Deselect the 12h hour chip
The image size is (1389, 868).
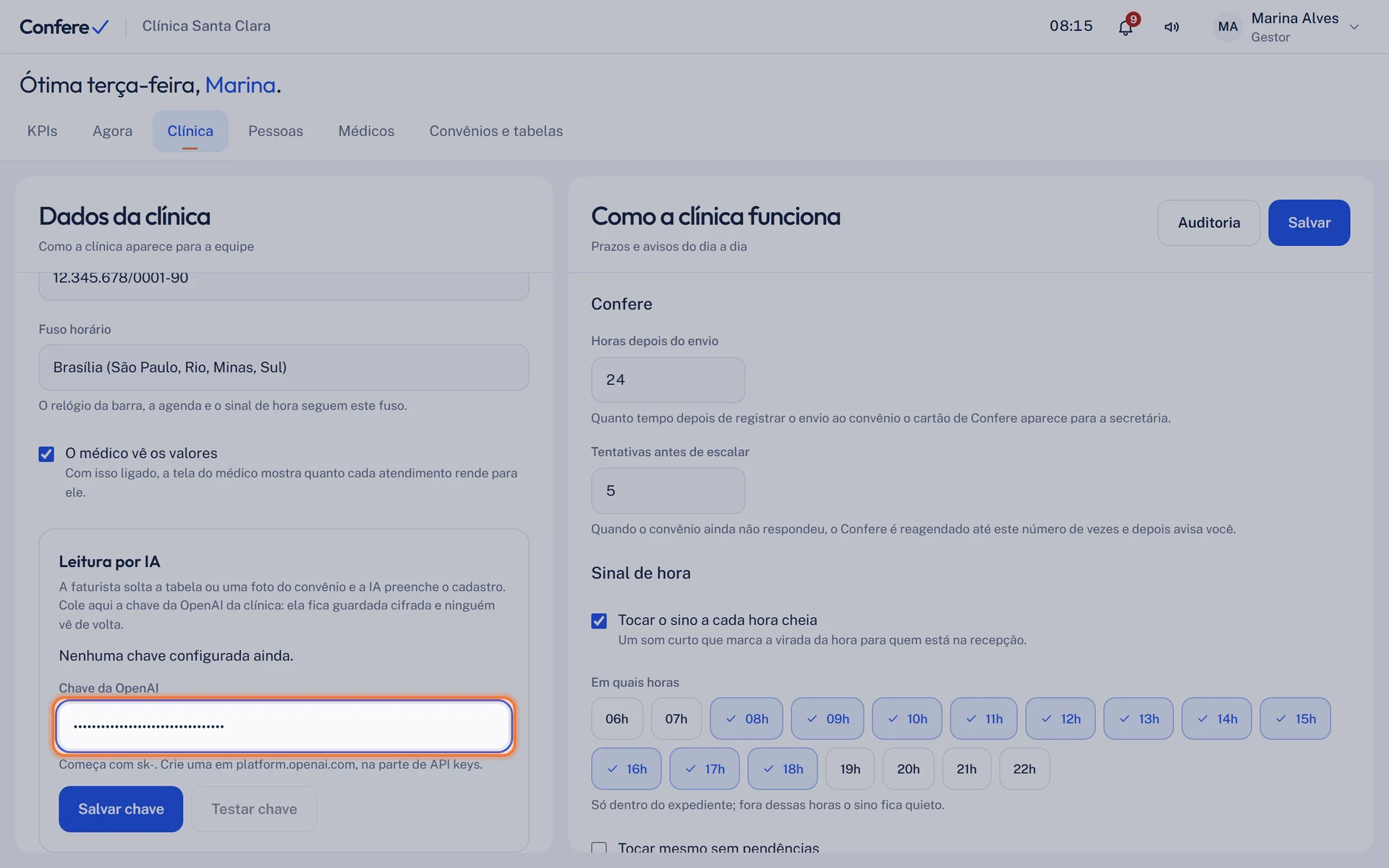coord(1061,718)
